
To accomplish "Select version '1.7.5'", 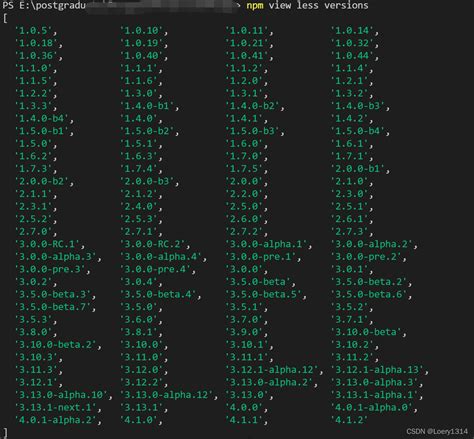I will point(244,169).
